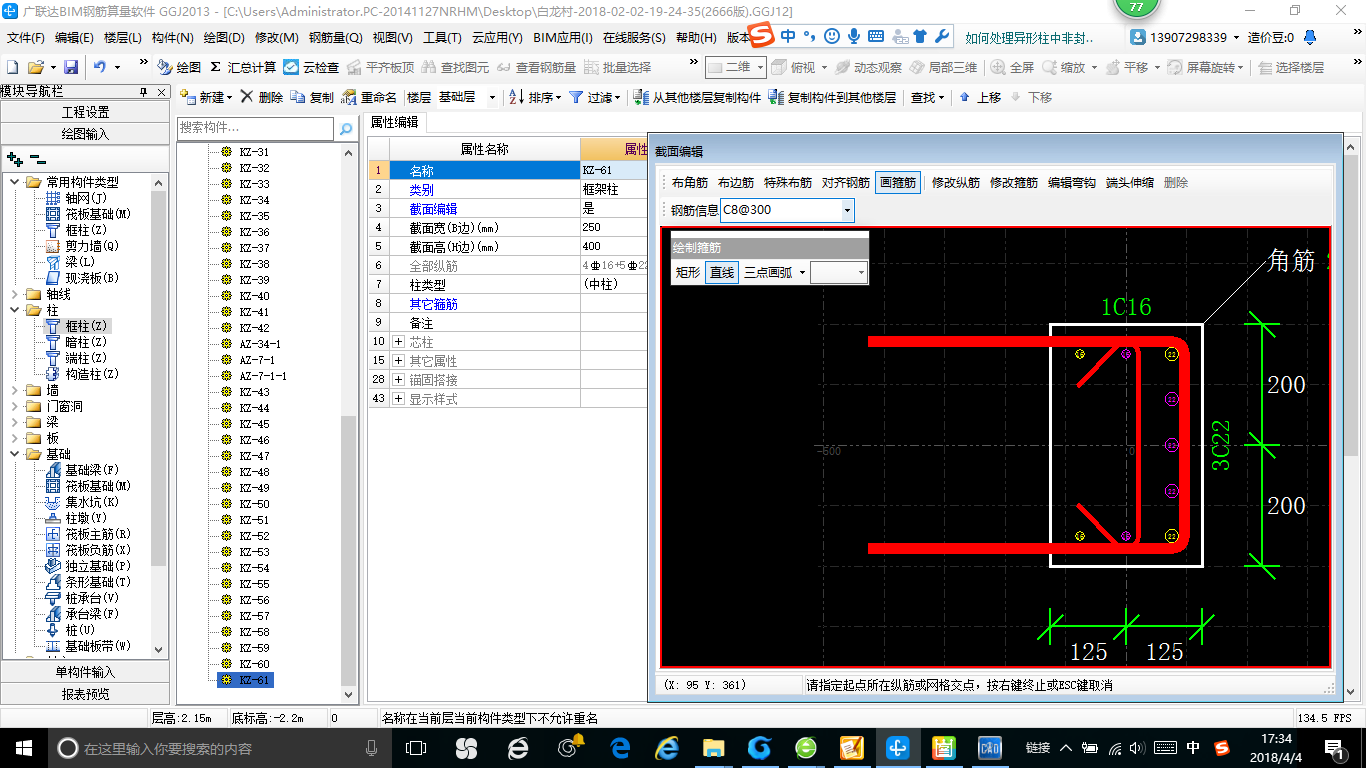Run 汇总计算 summary calculation
This screenshot has width=1366, height=768.
pos(242,67)
